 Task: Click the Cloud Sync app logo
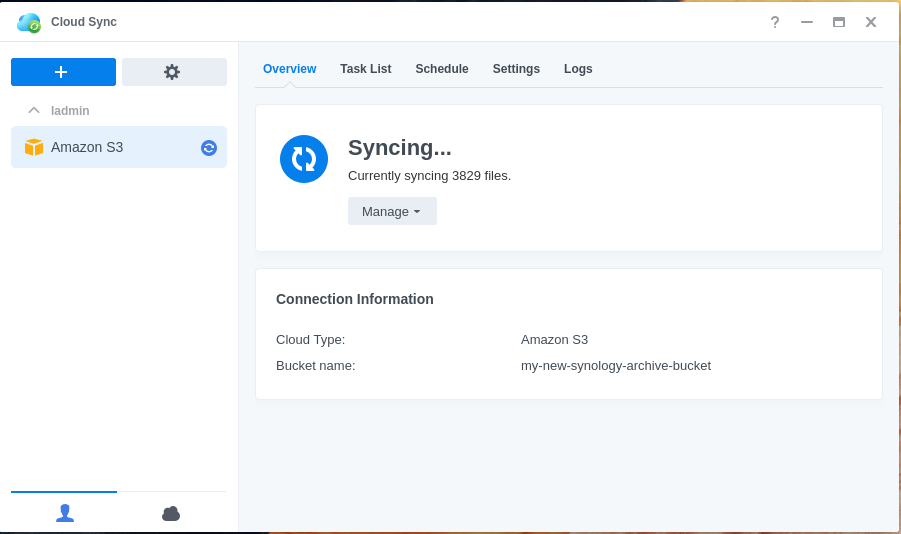(x=28, y=22)
